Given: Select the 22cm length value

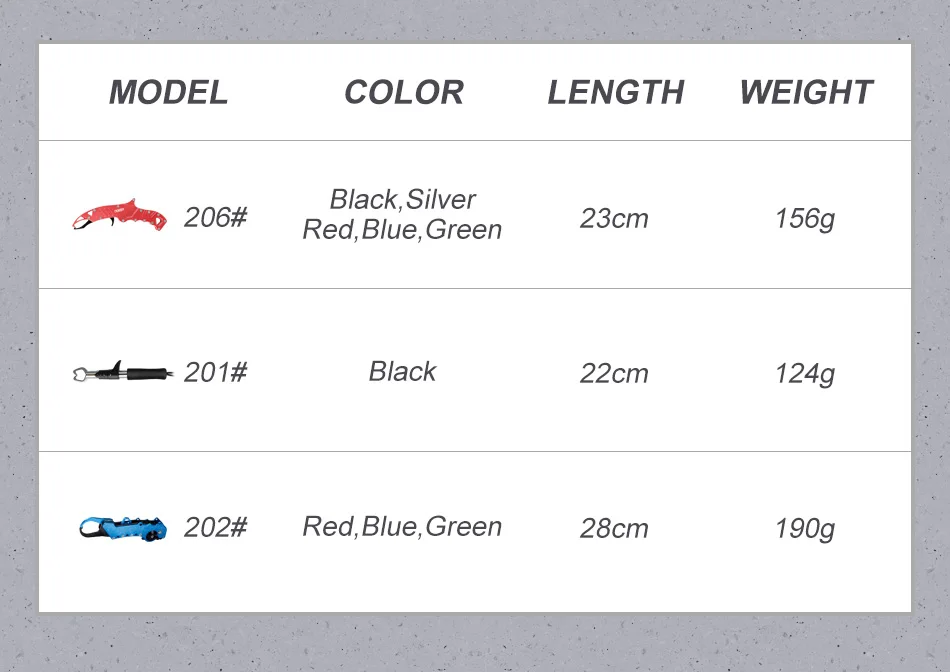Looking at the screenshot, I should point(614,374).
